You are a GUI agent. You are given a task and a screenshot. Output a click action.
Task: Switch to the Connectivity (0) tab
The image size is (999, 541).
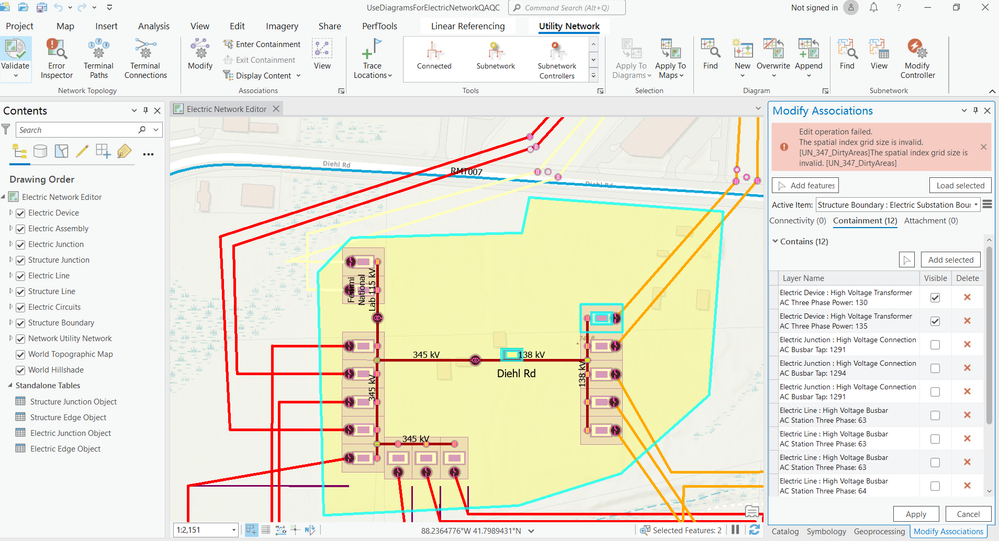pos(798,220)
